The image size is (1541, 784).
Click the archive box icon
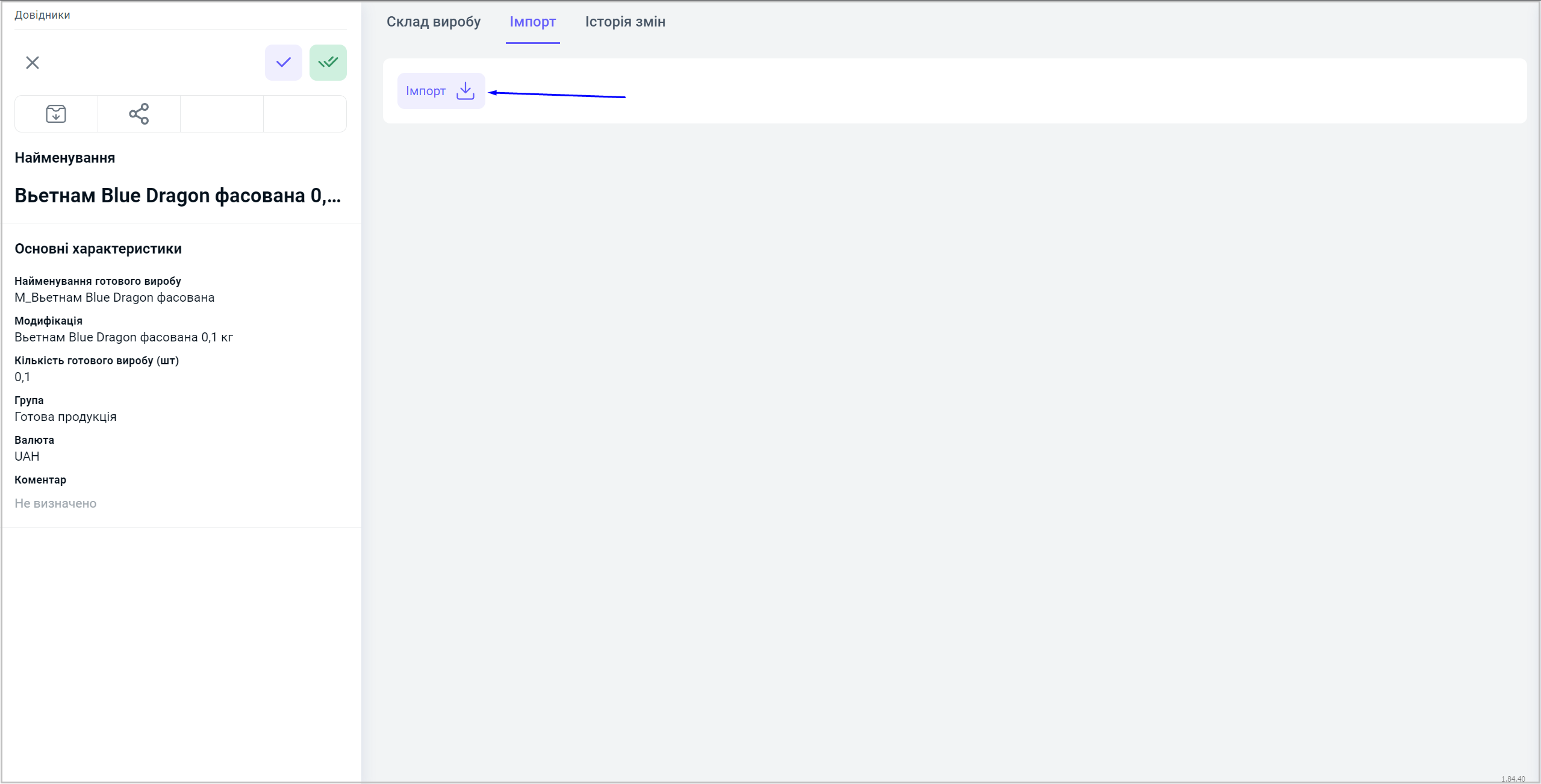[x=56, y=114]
